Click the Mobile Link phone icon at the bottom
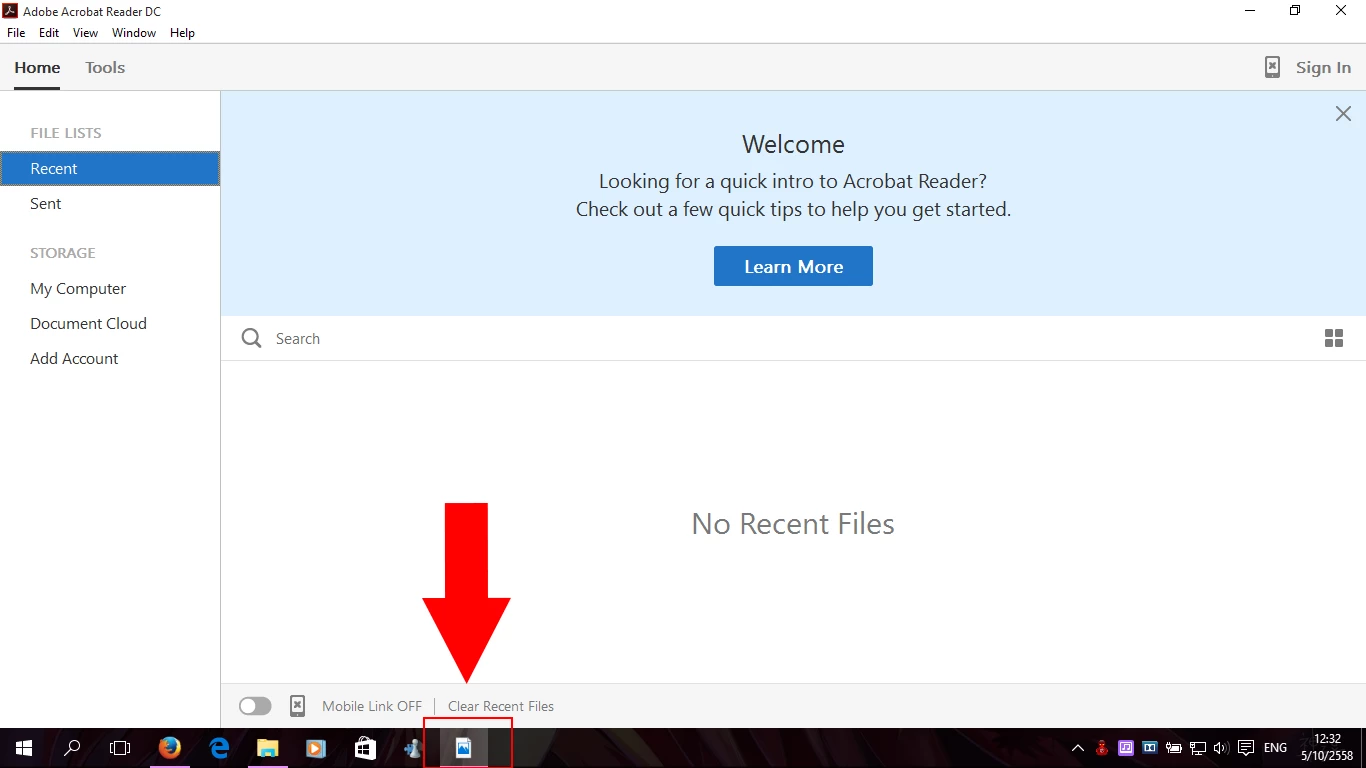1366x768 pixels. click(x=297, y=706)
